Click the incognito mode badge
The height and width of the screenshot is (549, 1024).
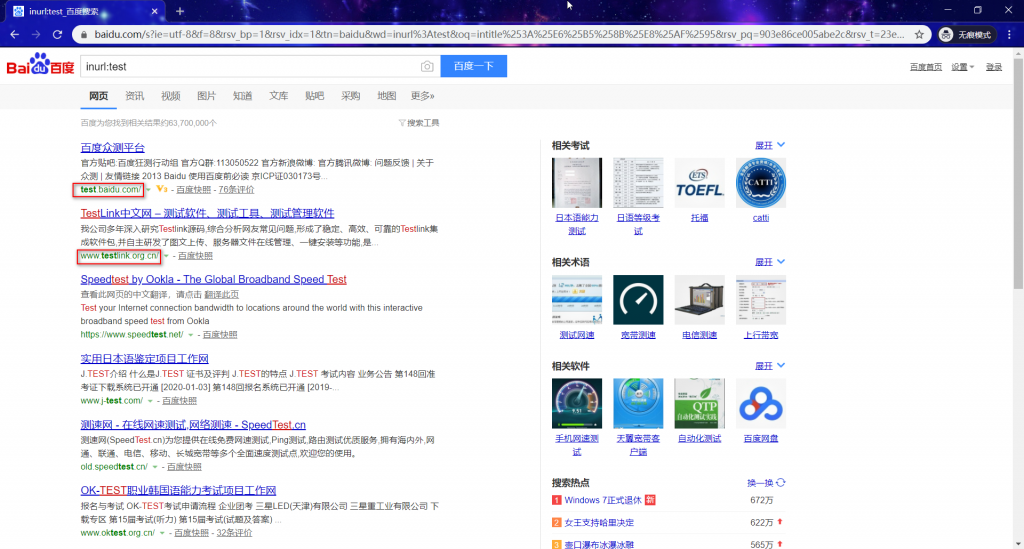click(x=966, y=35)
